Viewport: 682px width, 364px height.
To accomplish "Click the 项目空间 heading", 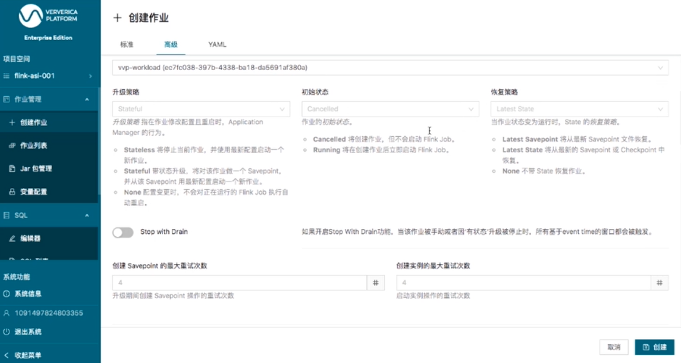I will [x=17, y=59].
